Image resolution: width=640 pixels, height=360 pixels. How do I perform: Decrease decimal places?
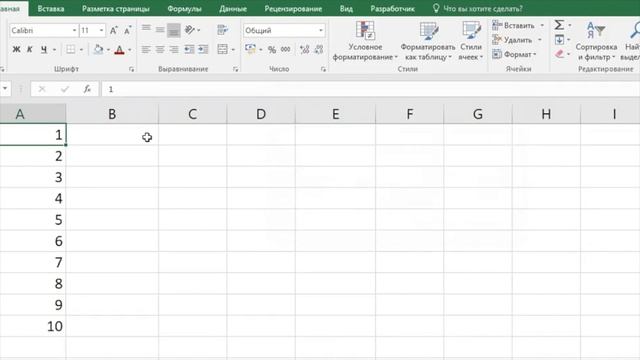click(x=319, y=50)
